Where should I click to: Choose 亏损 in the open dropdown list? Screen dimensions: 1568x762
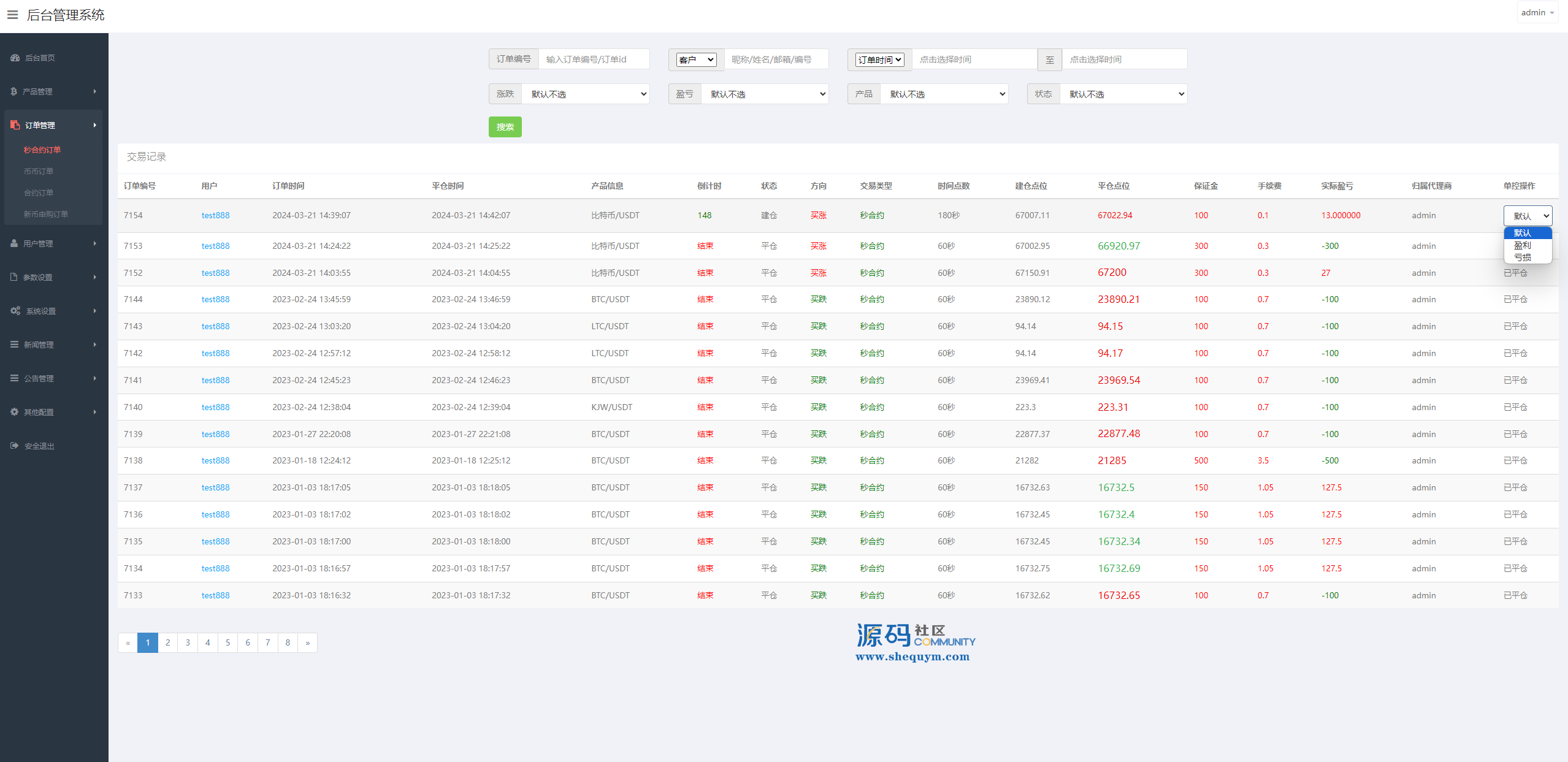tap(1528, 257)
